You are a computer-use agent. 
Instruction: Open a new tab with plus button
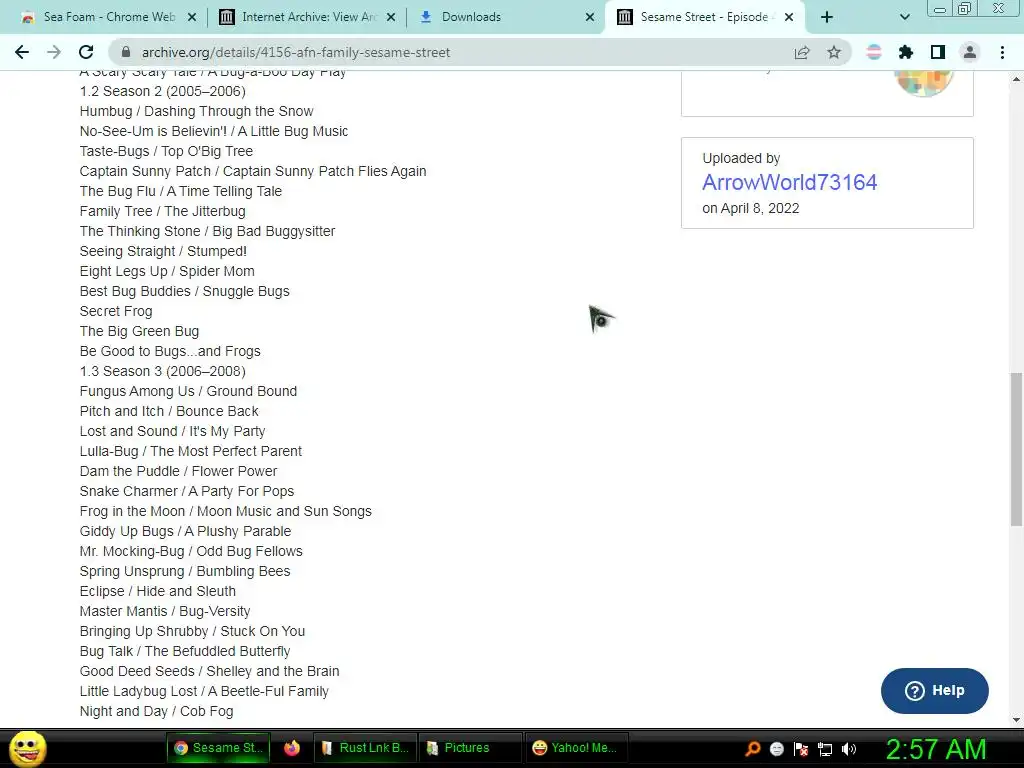[827, 17]
